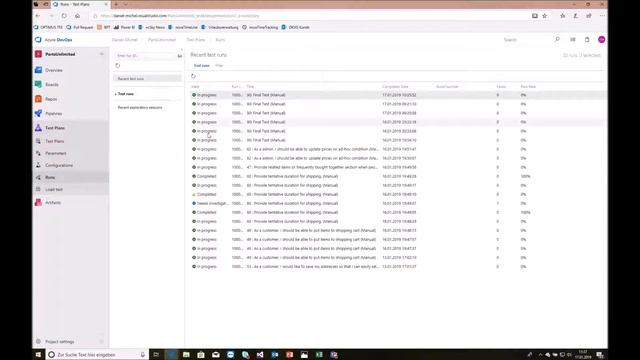Select the Needs investigation test run row
The image size is (640, 360).
[398, 203]
